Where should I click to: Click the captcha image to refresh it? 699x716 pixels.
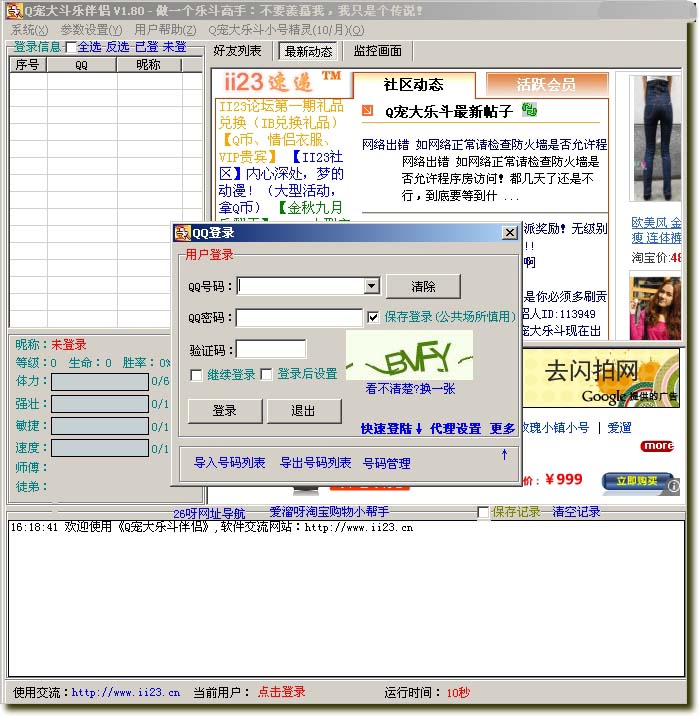(409, 355)
